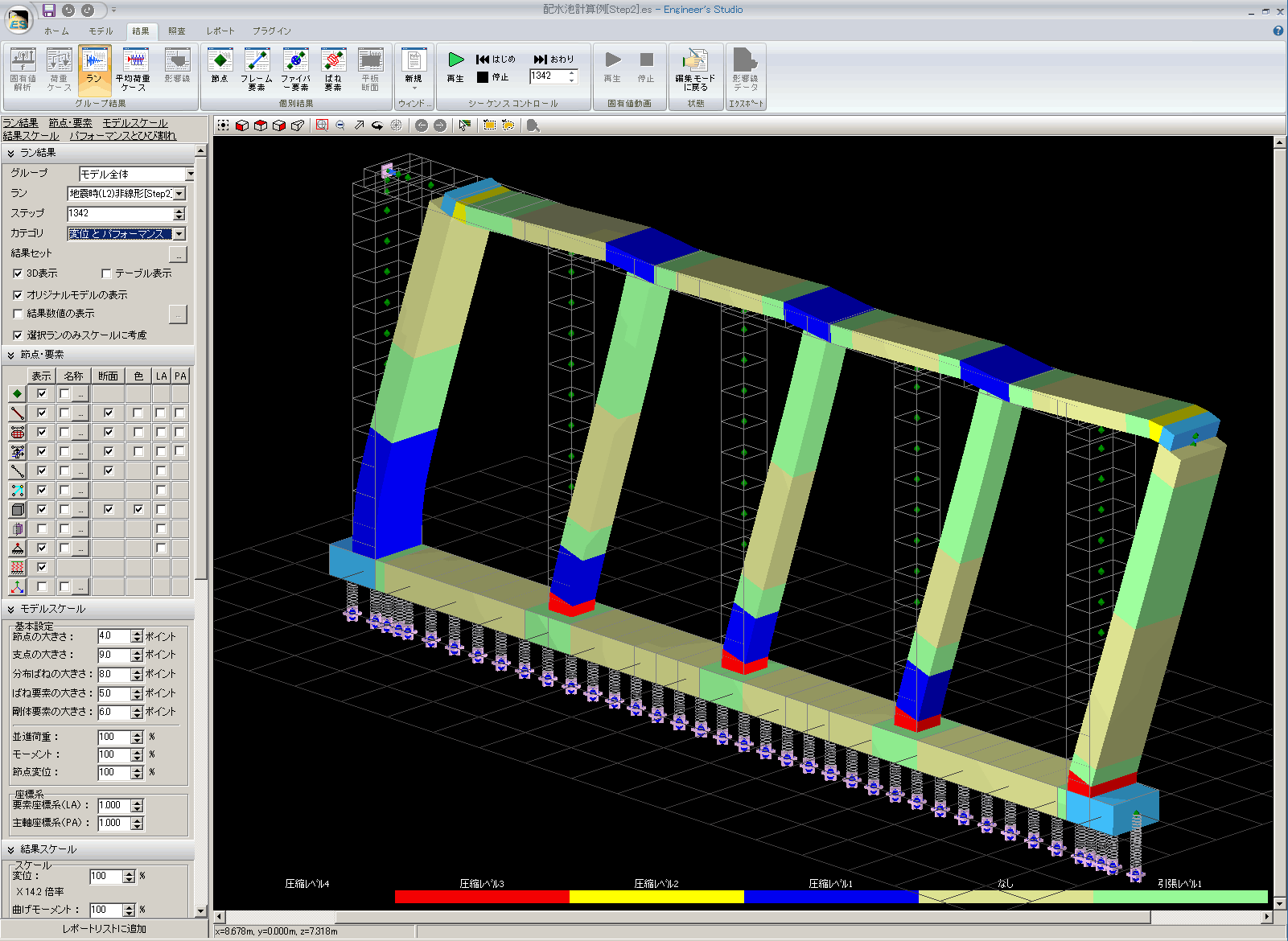Image resolution: width=1288 pixels, height=941 pixels.
Task: Enable 結果数値の表示 checkbox
Action: 18,314
